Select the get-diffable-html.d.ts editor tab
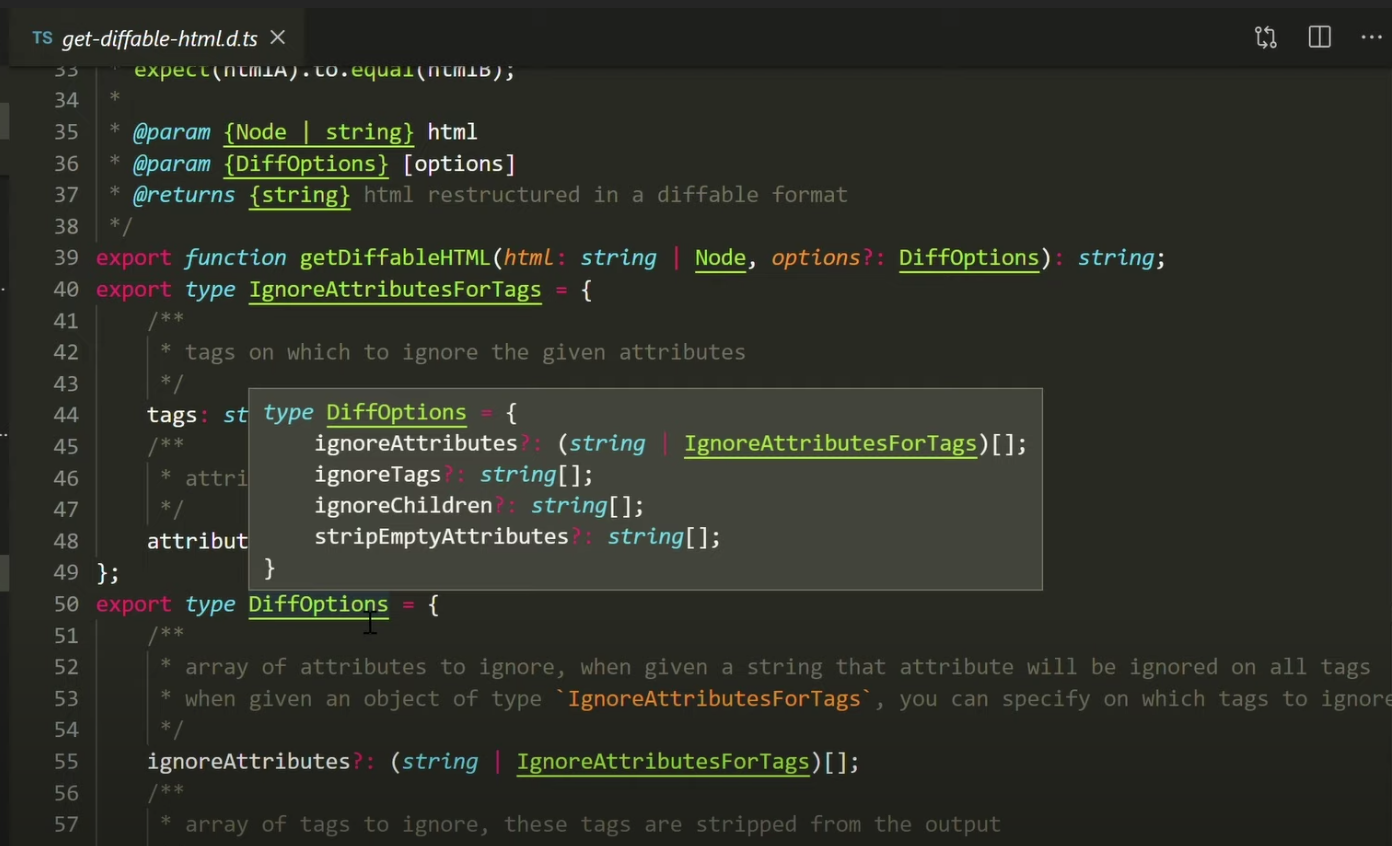Screen dimensions: 1392x846 [159, 38]
